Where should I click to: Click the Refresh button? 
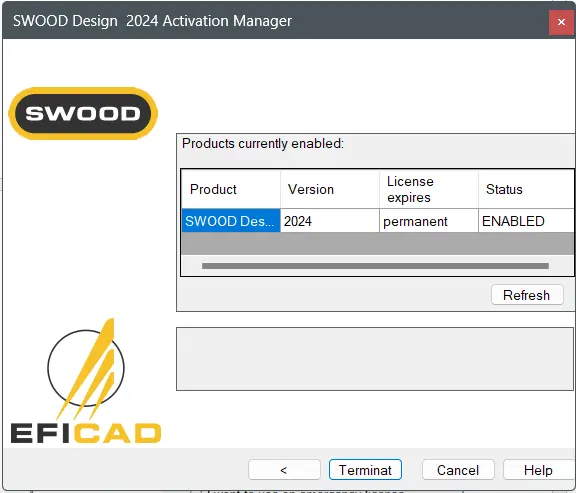[527, 295]
